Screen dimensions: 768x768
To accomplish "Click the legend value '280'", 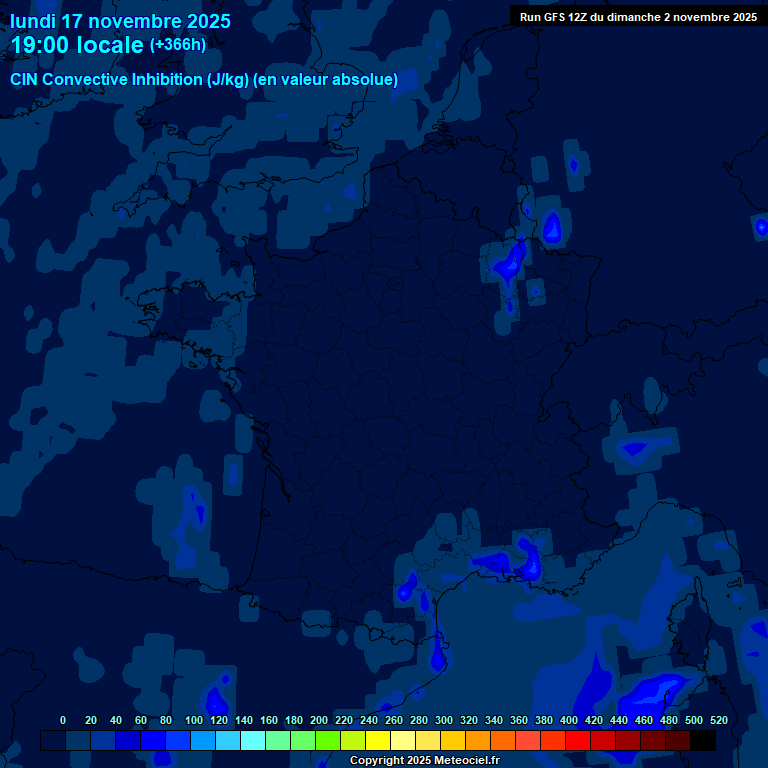I will pos(419,720).
